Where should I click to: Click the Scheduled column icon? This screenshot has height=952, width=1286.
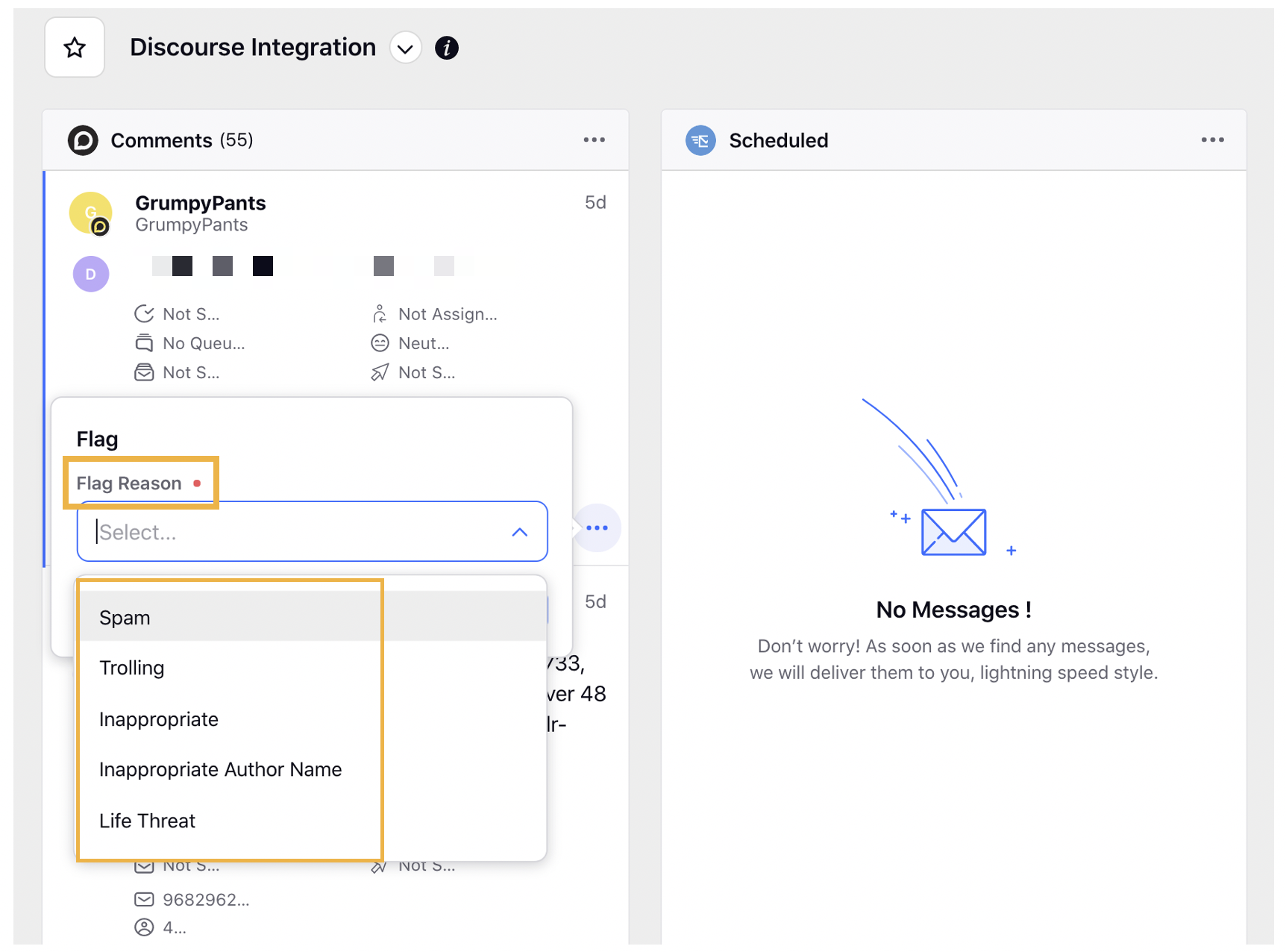(700, 140)
